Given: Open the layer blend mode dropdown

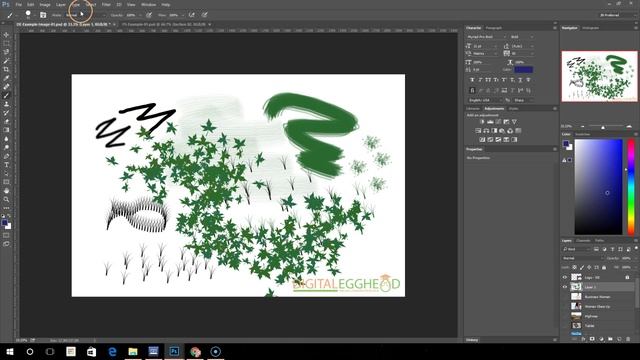Looking at the screenshot, I should (x=582, y=258).
